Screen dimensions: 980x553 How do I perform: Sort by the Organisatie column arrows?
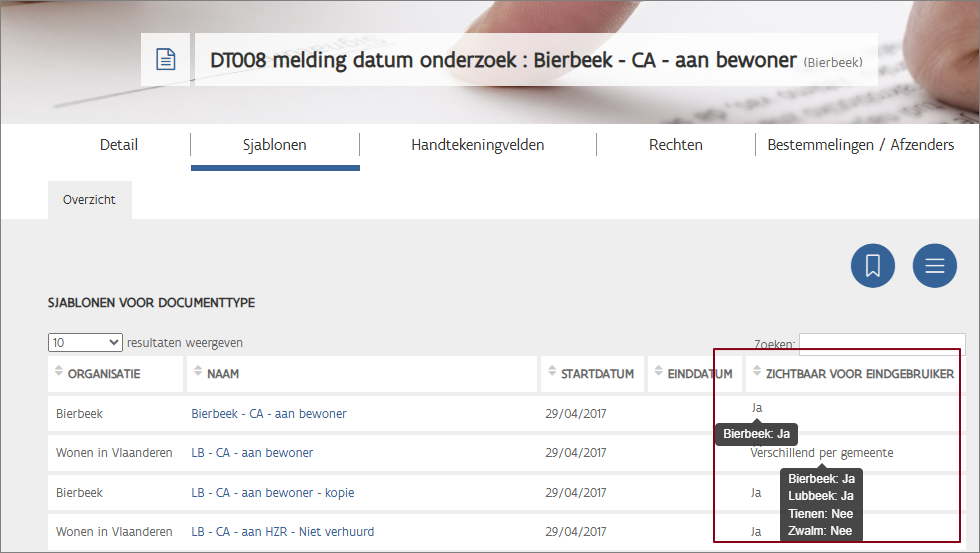pos(58,373)
